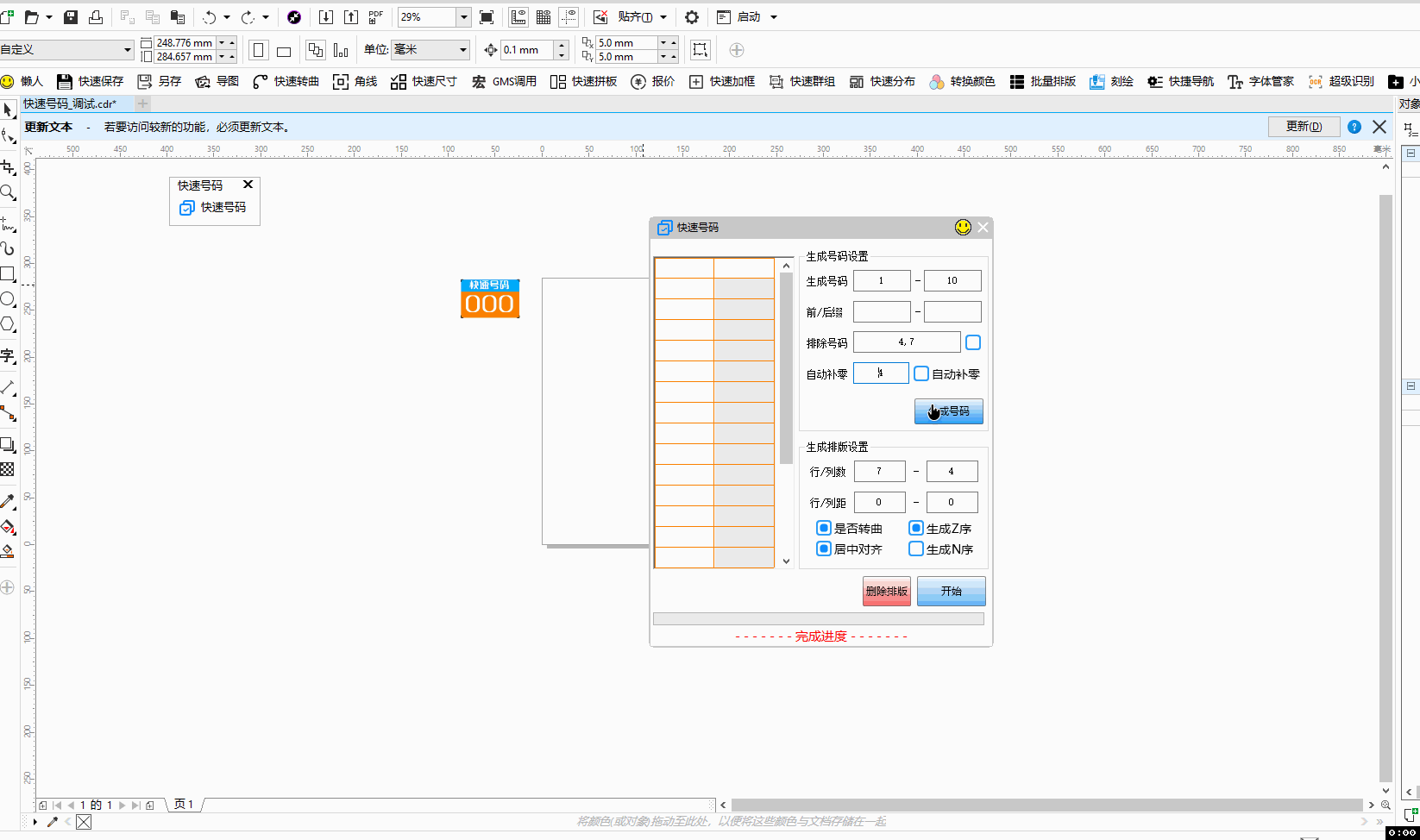The image size is (1420, 840).
Task: Select the Transparency checkerboard tool
Action: coord(8,470)
